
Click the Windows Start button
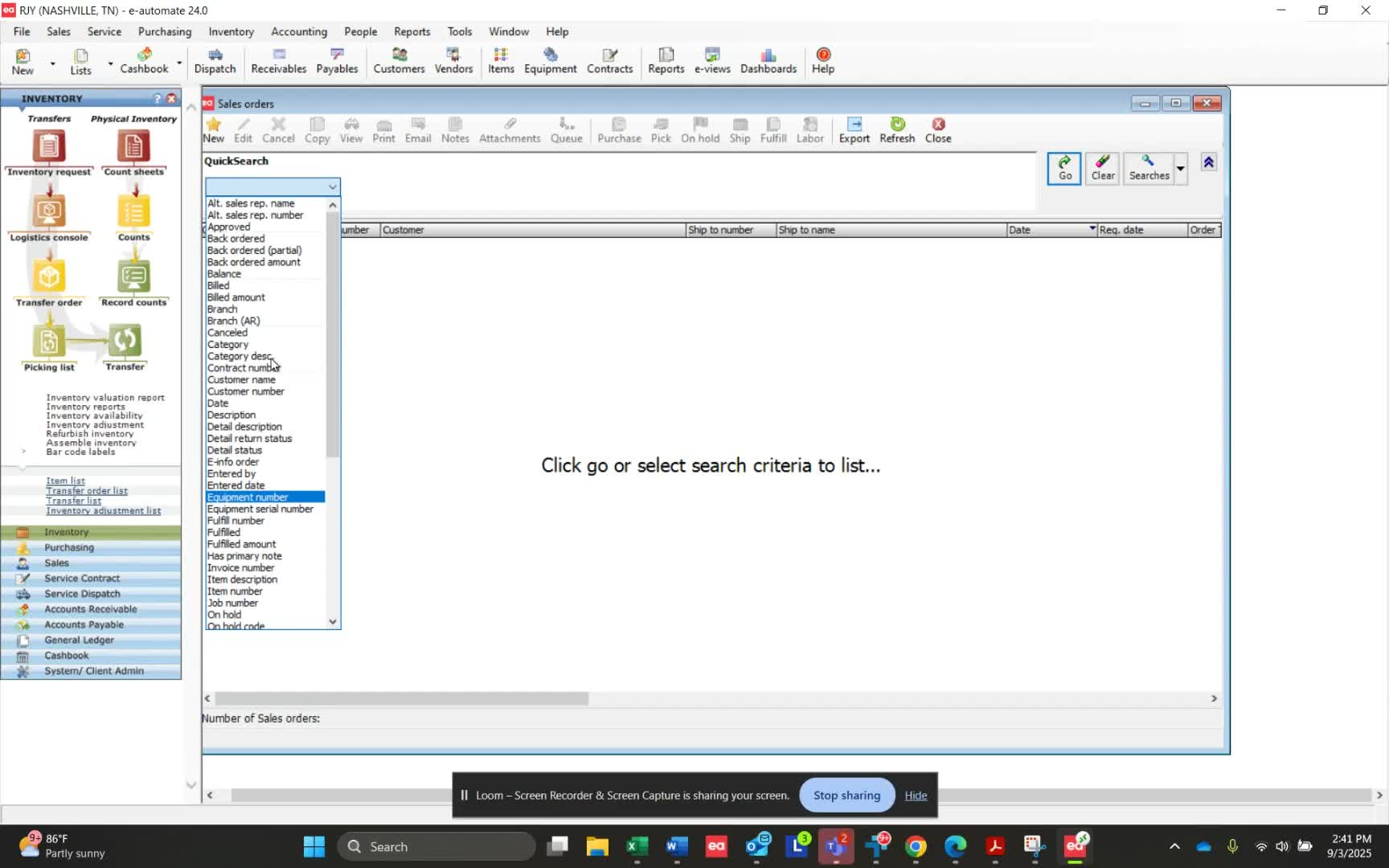click(x=314, y=846)
